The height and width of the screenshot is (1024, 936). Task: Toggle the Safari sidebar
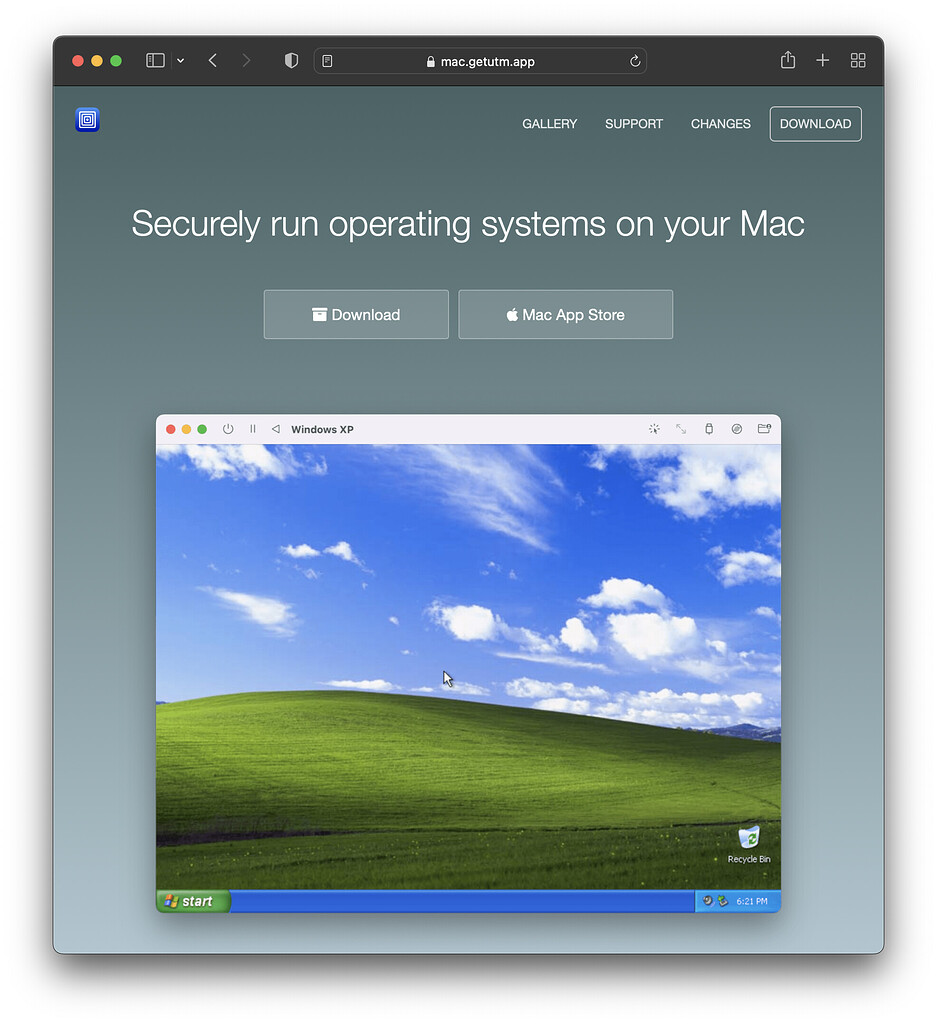pyautogui.click(x=155, y=60)
